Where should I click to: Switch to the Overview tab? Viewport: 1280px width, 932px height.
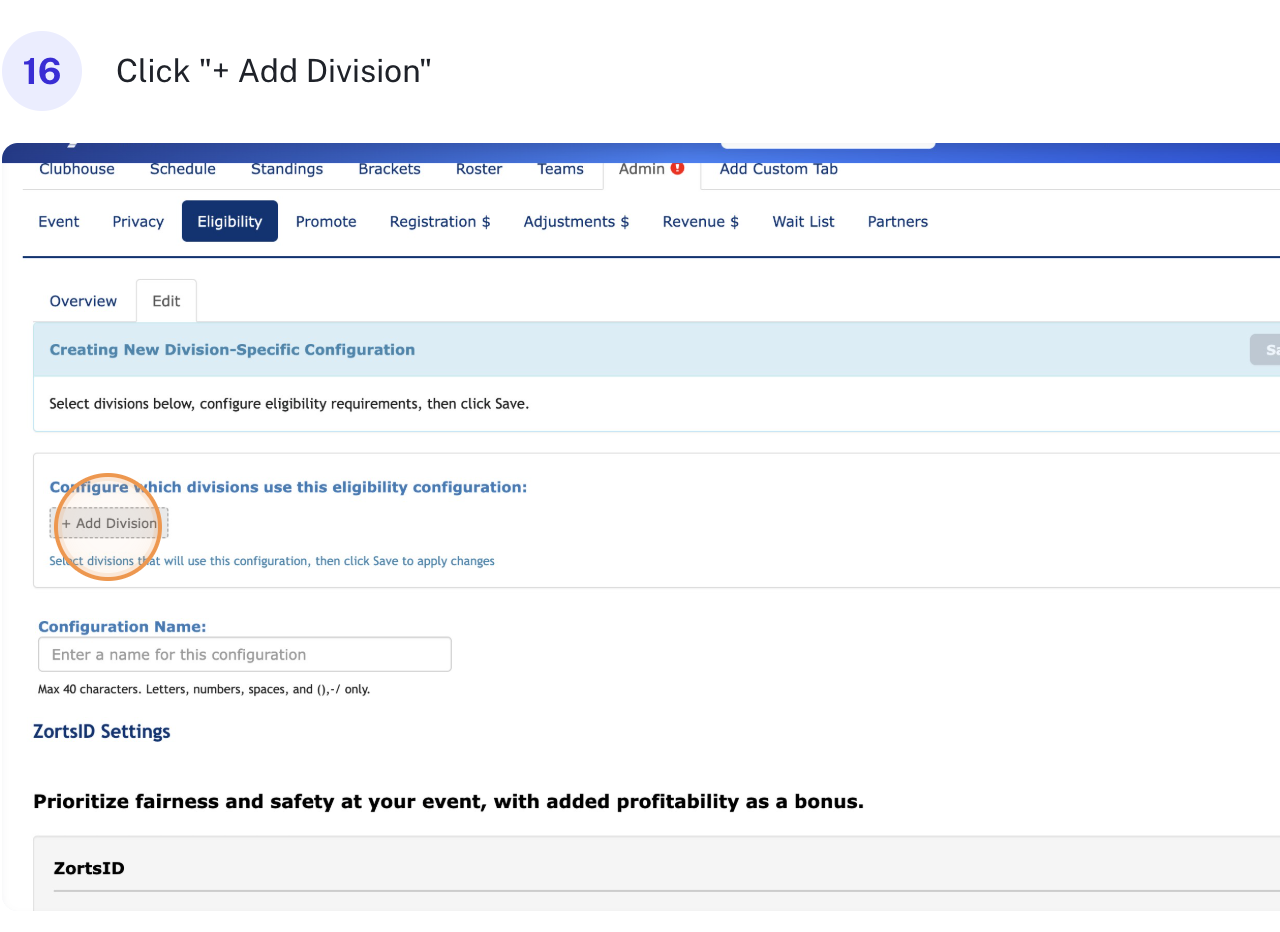pyautogui.click(x=83, y=301)
